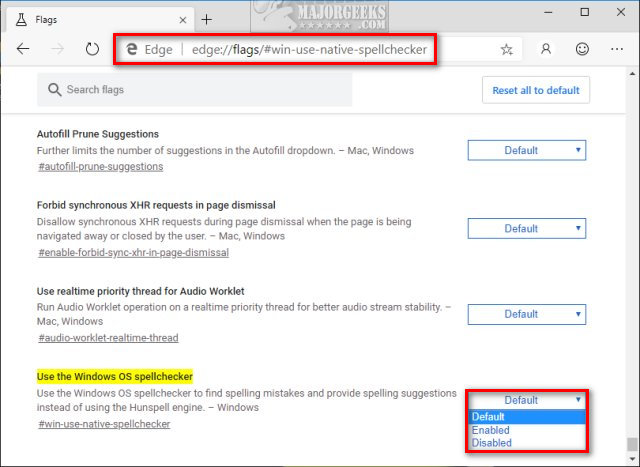Open the Settings and more ellipsis menu
640x467 pixels.
click(617, 49)
